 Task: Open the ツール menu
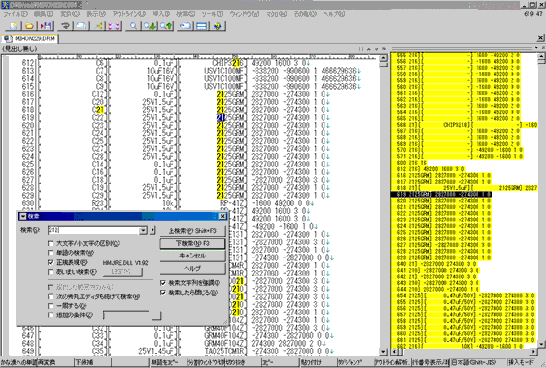pyautogui.click(x=212, y=14)
